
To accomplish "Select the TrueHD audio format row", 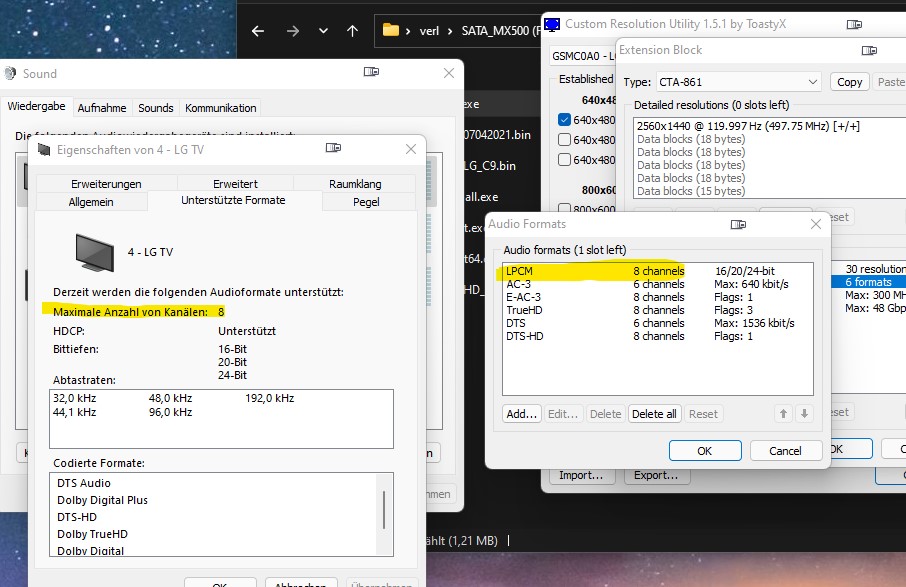I will point(658,310).
